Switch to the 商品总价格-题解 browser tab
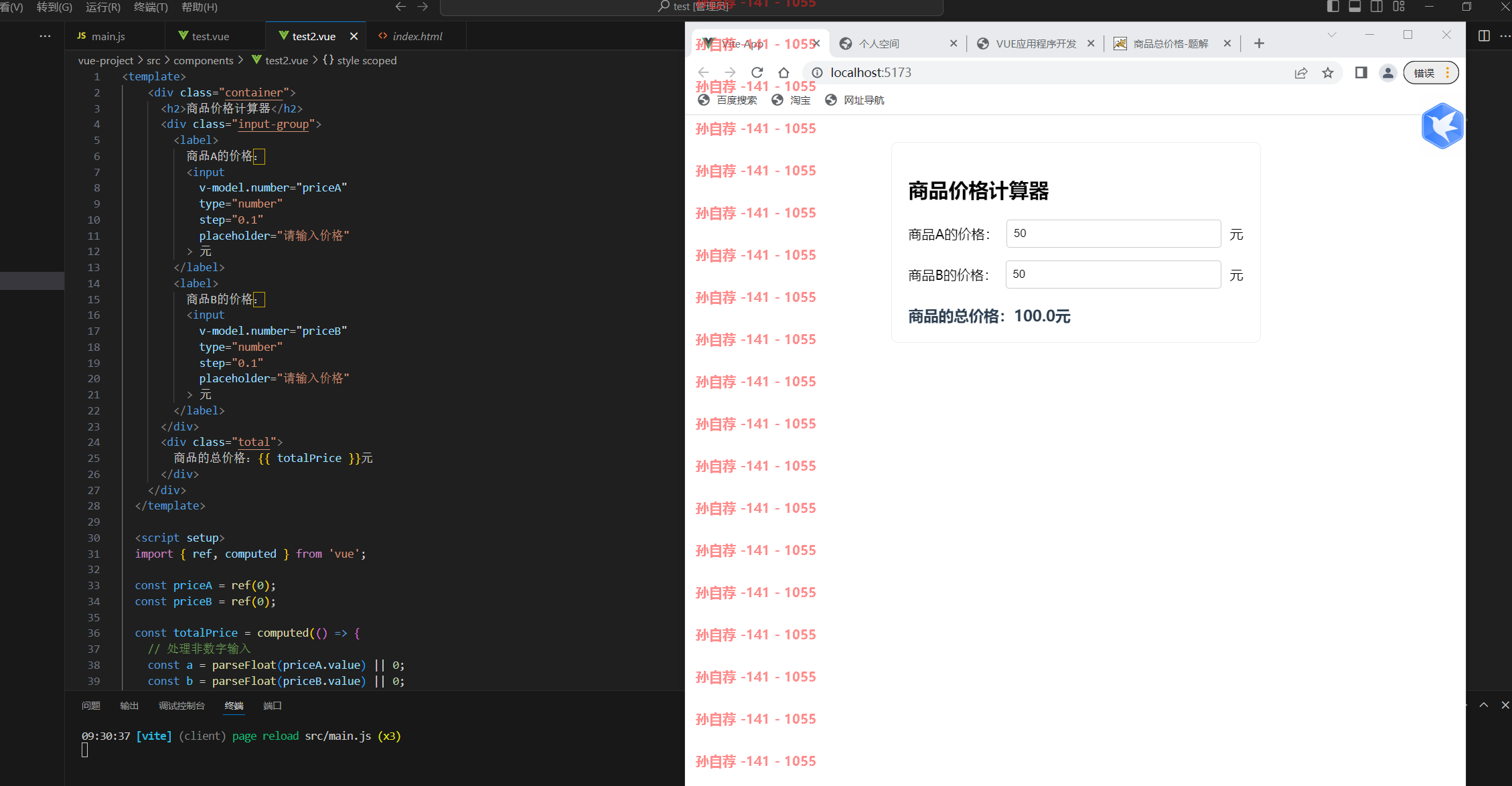Image resolution: width=1512 pixels, height=786 pixels. click(1171, 44)
